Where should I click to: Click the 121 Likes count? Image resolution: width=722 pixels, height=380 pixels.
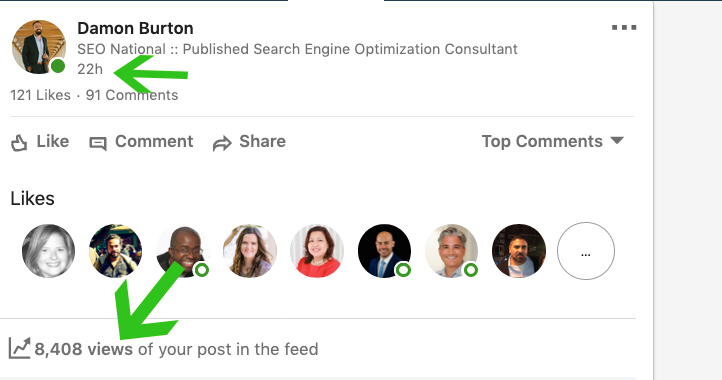[x=41, y=95]
